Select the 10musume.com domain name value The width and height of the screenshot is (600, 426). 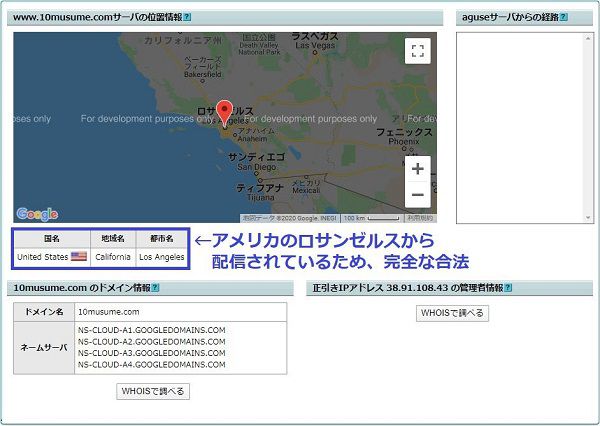point(109,312)
